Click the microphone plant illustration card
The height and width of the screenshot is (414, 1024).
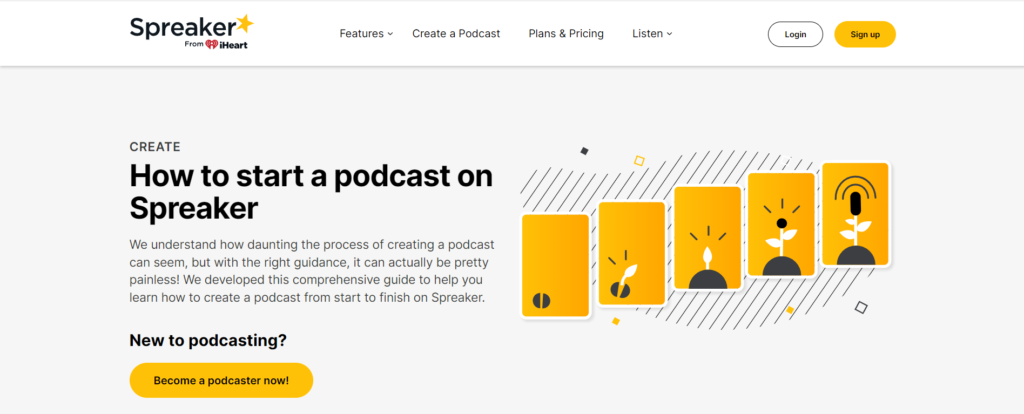pyautogui.click(x=856, y=214)
